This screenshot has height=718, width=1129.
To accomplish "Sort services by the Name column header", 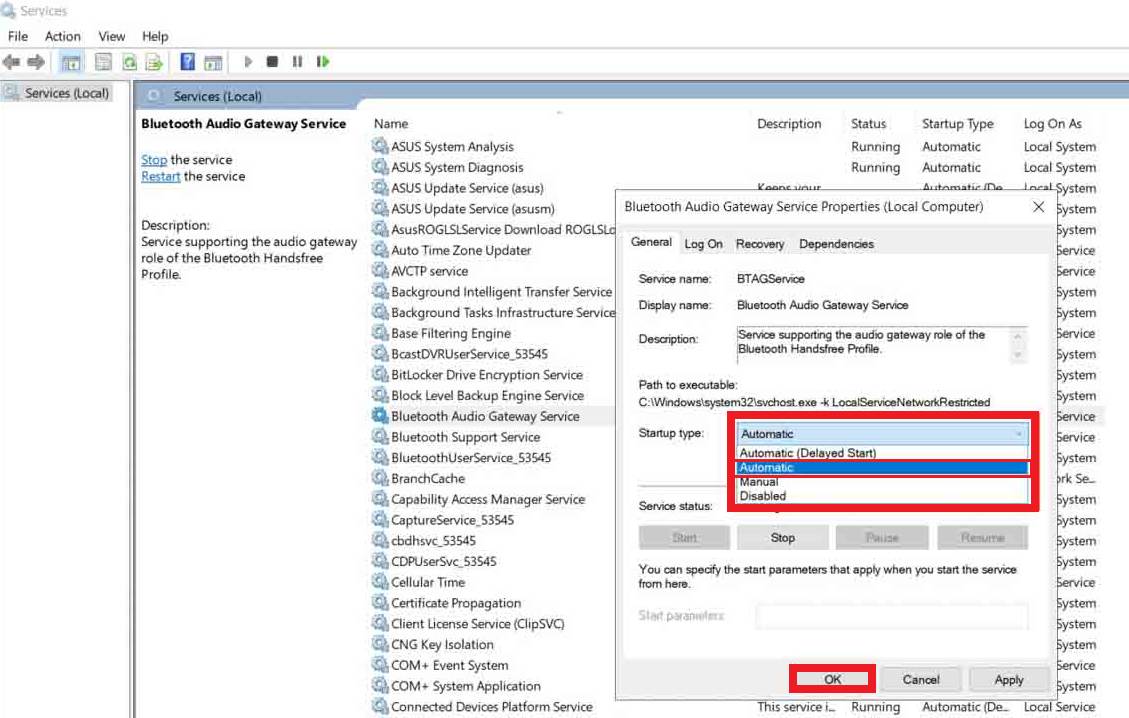I will click(x=391, y=124).
